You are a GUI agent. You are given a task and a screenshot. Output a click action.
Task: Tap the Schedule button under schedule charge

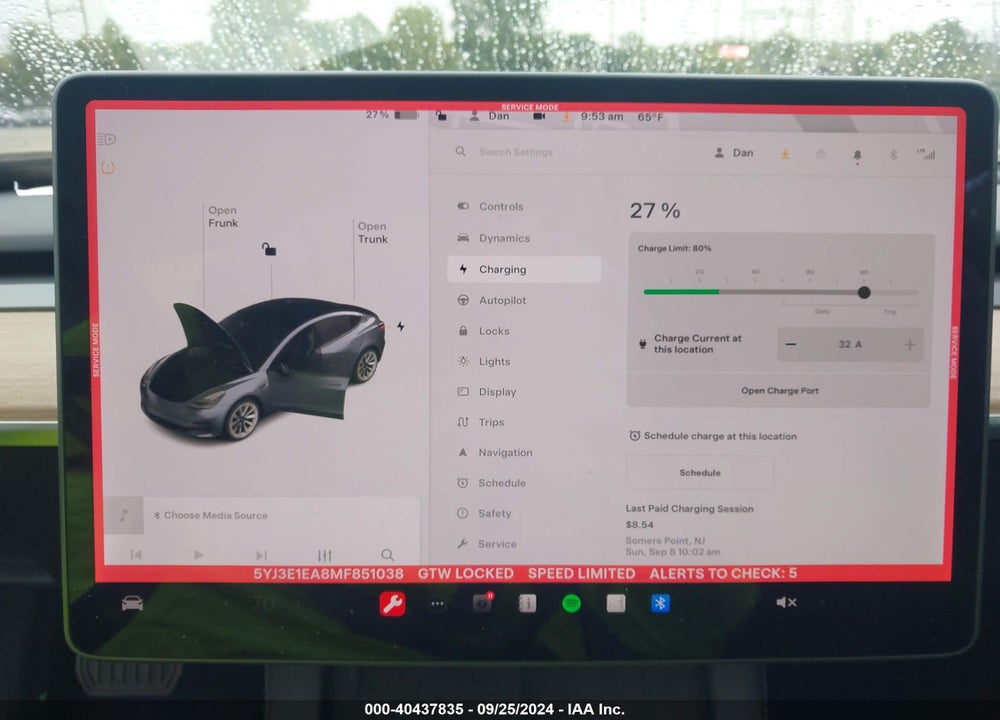coord(700,473)
